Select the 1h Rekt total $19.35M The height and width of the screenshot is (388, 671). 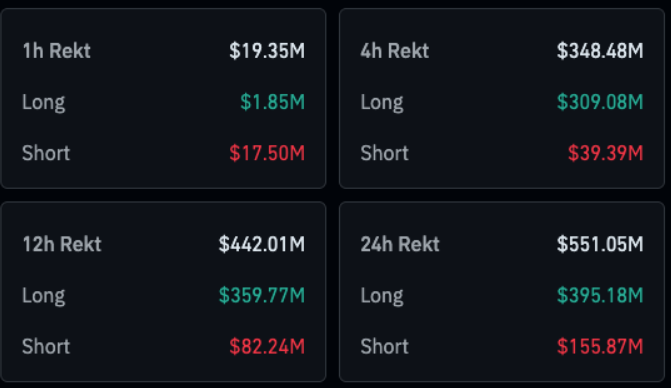coord(267,51)
